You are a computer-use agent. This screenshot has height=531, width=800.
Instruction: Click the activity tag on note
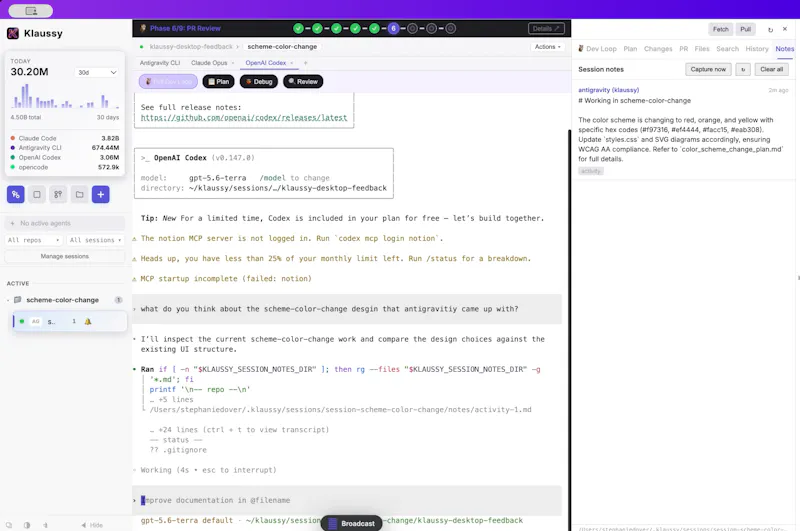(591, 171)
